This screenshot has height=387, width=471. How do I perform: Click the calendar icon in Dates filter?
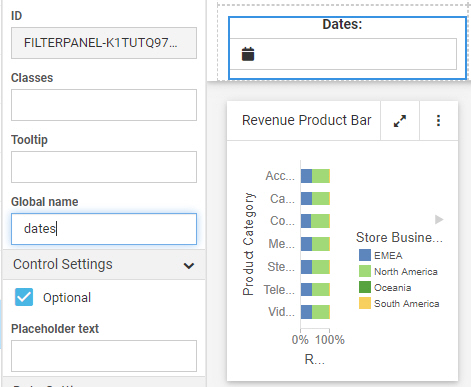(x=248, y=54)
